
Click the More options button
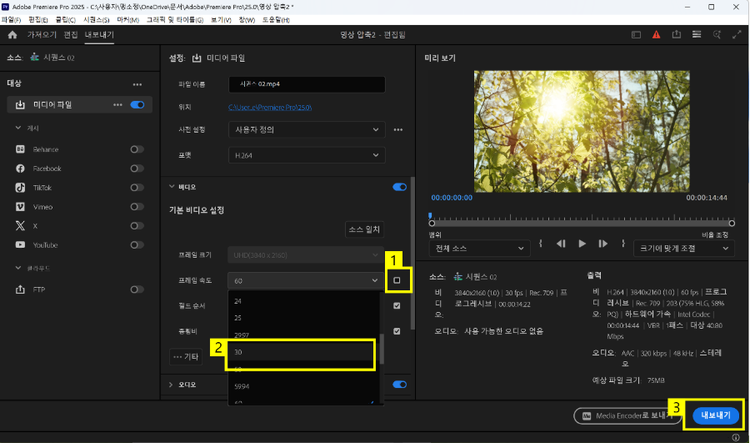(x=186, y=356)
